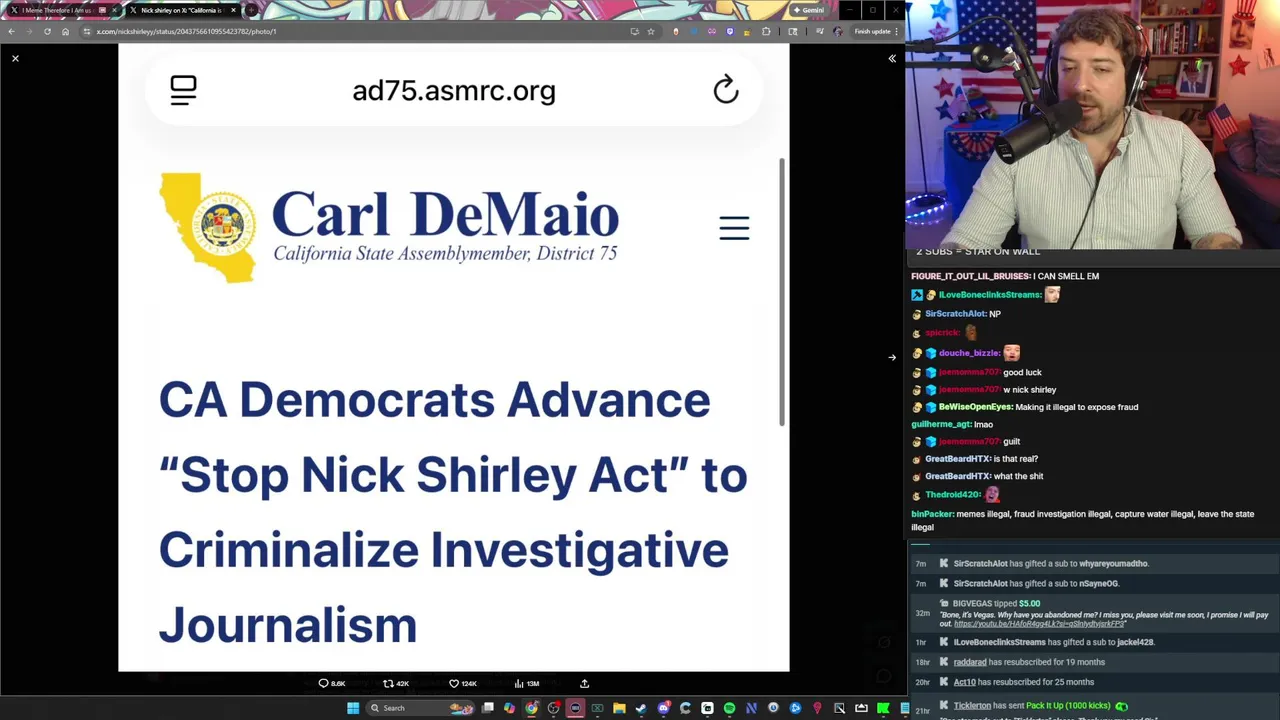
Task: Click chat user binPacker
Action: (x=932, y=514)
